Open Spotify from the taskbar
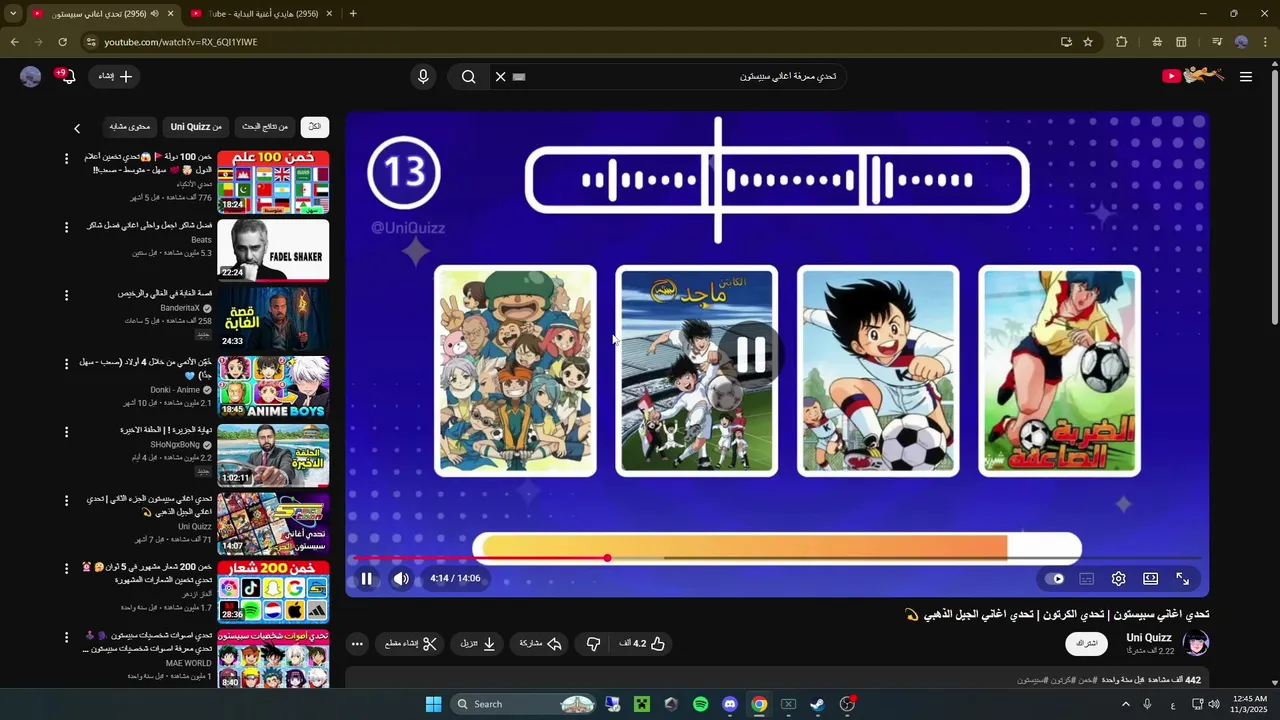The width and height of the screenshot is (1280, 720). pos(700,704)
